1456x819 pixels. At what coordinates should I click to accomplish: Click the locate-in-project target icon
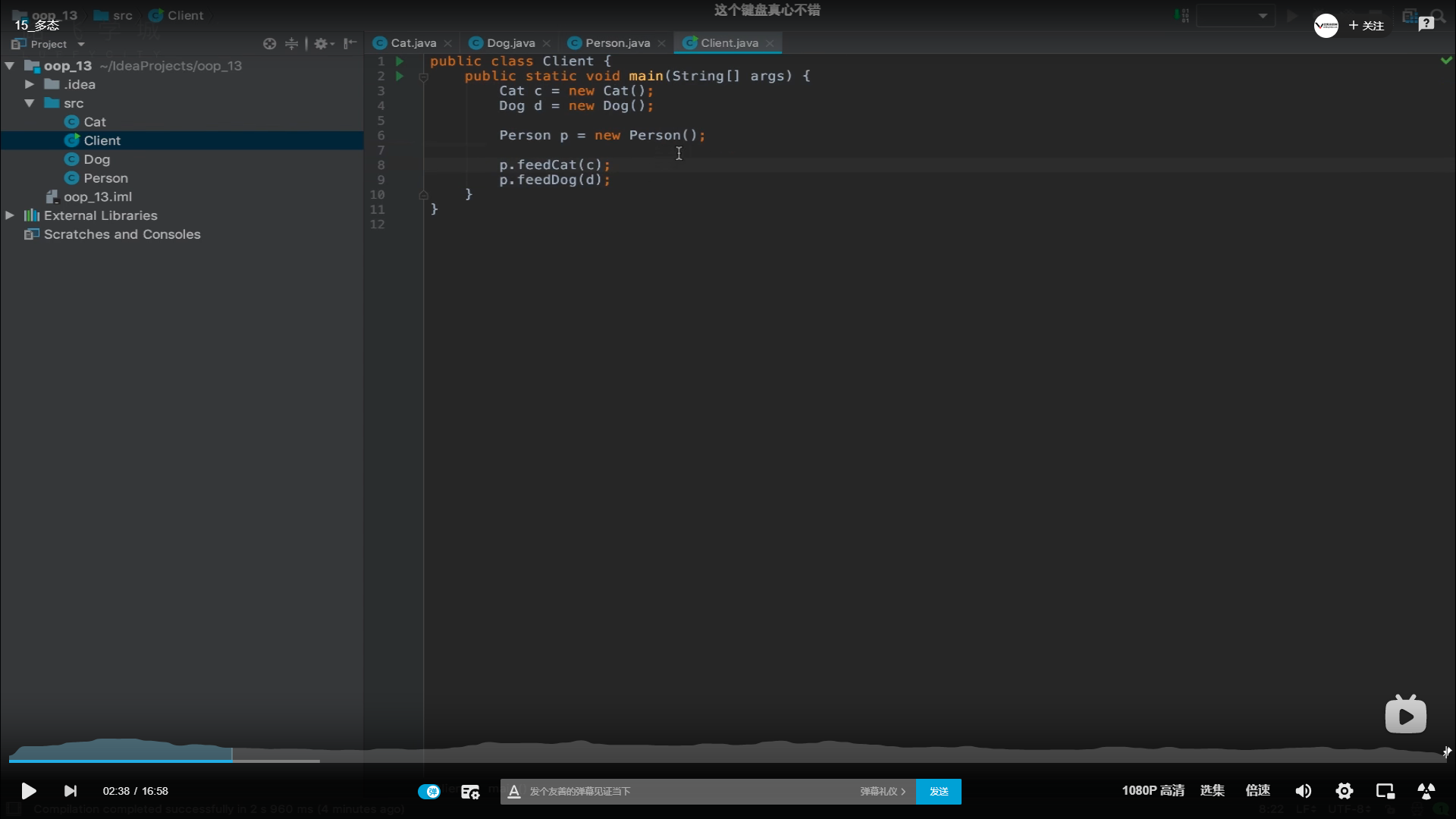tap(269, 44)
